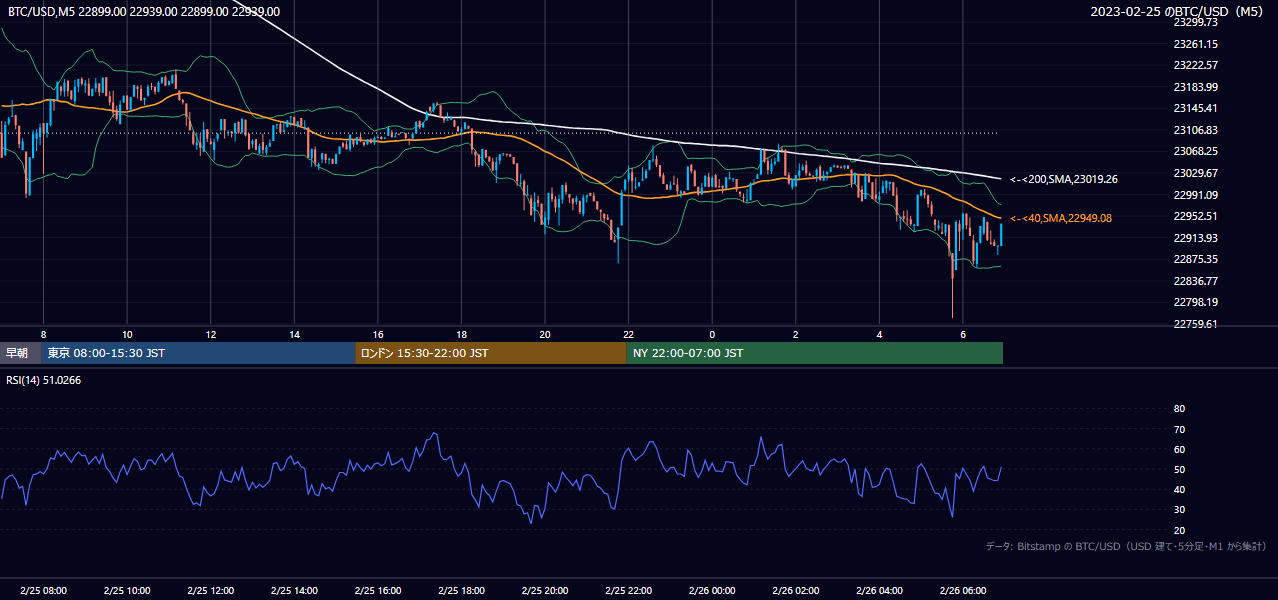Screen dimensions: 1278x600
Task: Click date label 2/25 10:00
Action: click(x=127, y=590)
